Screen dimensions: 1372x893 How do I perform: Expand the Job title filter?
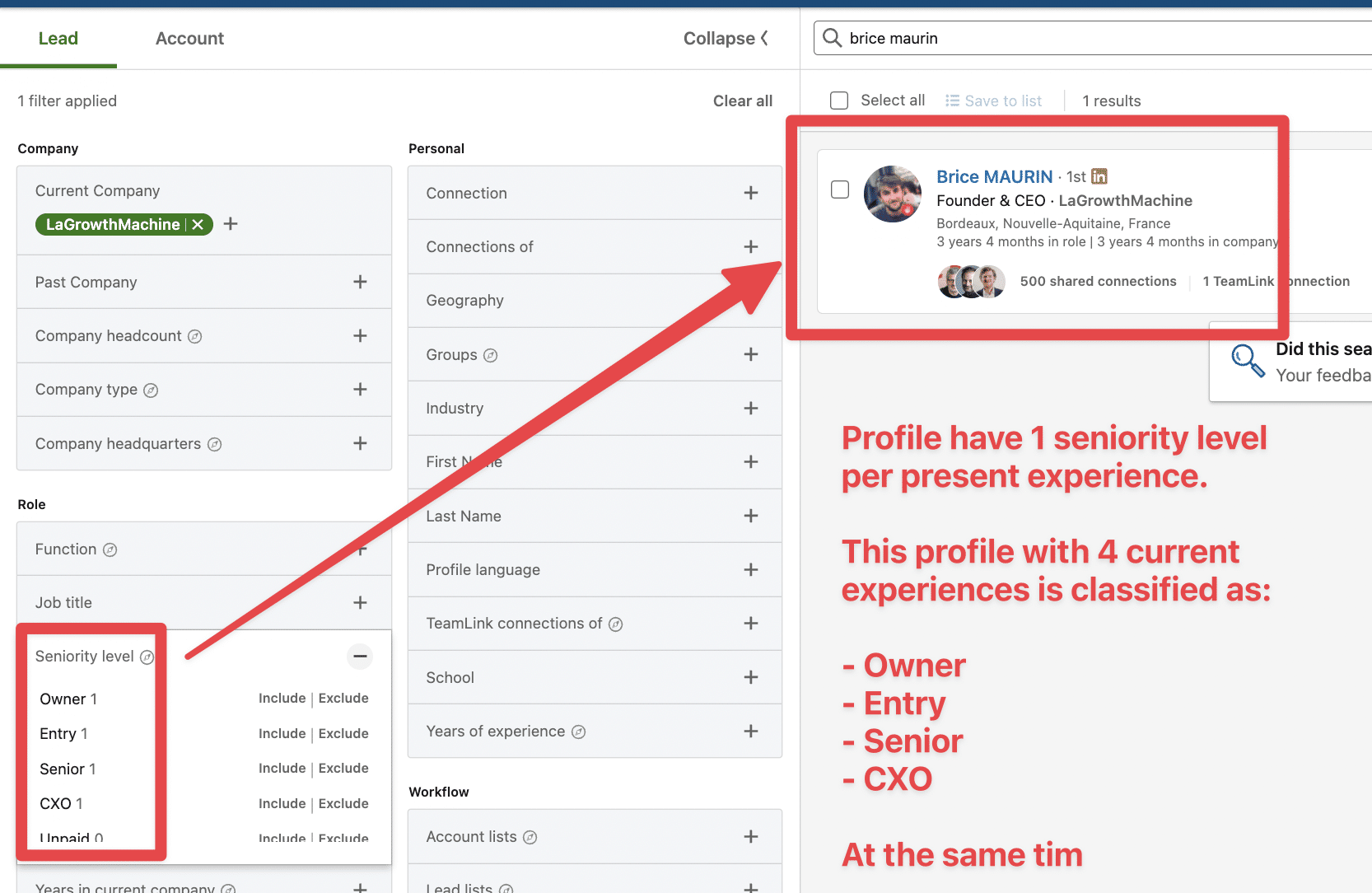(x=360, y=602)
